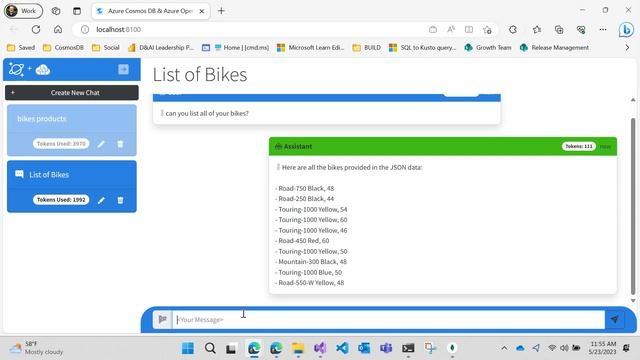The height and width of the screenshot is (360, 640).
Task: Reload the page with the refresh button
Action: [36, 29]
